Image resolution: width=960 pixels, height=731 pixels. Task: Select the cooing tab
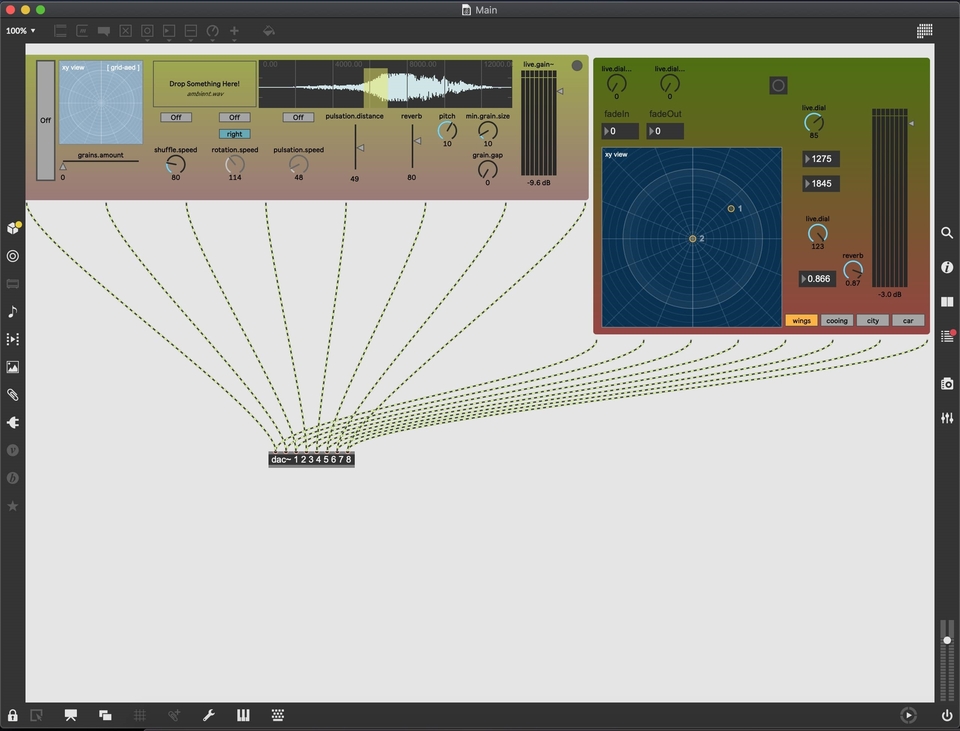(837, 321)
